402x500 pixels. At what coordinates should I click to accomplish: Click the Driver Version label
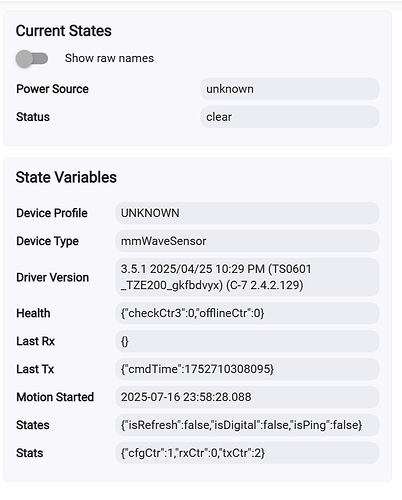coord(53,277)
